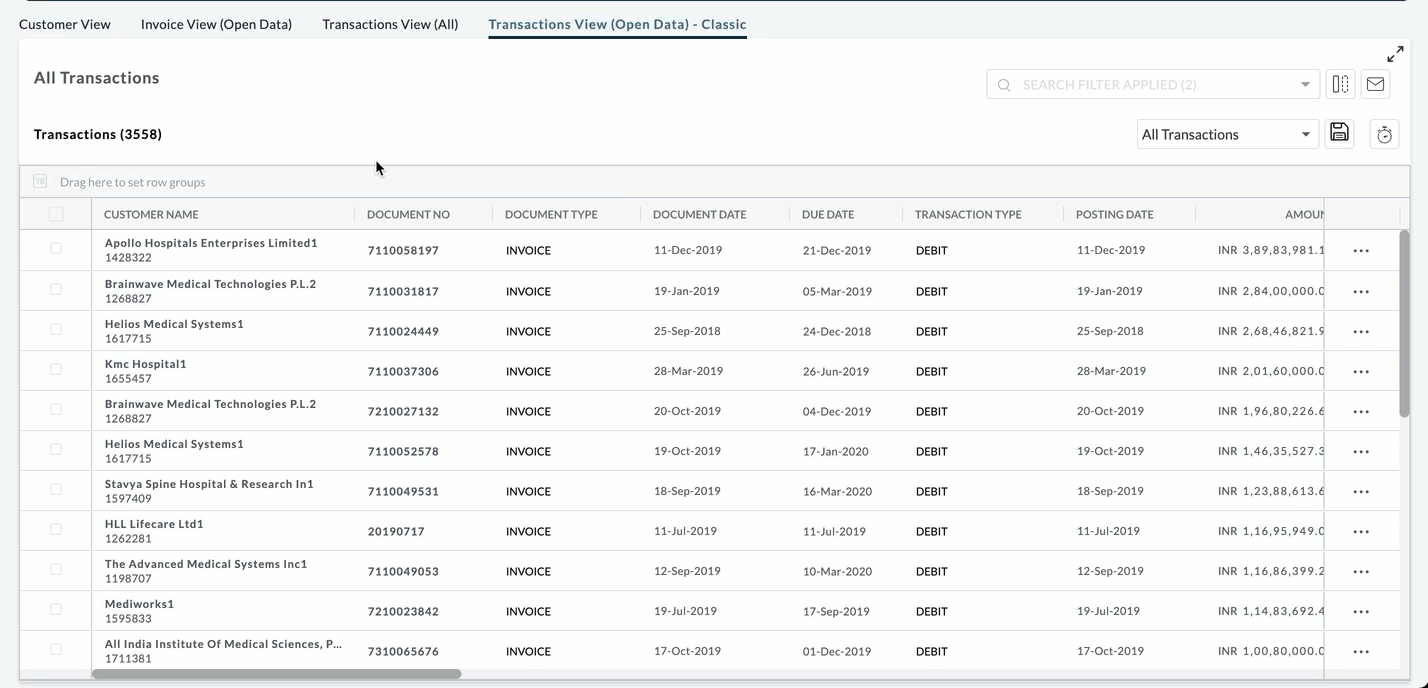This screenshot has width=1428, height=688.
Task: Click due date 17-Jan-2020
Action: point(836,451)
